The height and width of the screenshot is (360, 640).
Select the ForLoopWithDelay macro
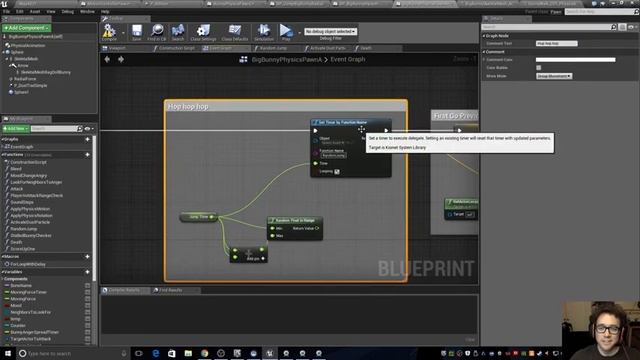click(x=28, y=264)
